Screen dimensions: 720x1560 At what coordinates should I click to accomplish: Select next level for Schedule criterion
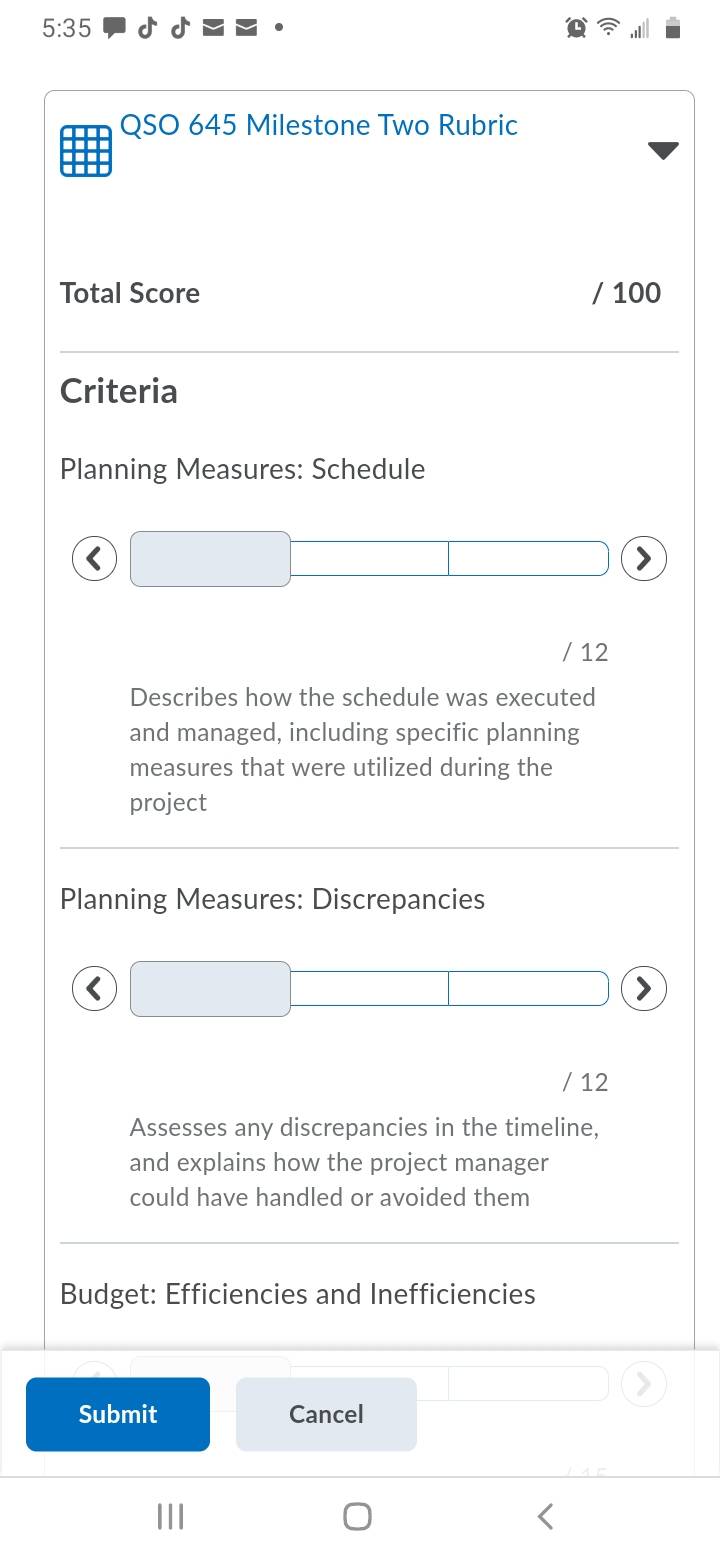coord(644,558)
